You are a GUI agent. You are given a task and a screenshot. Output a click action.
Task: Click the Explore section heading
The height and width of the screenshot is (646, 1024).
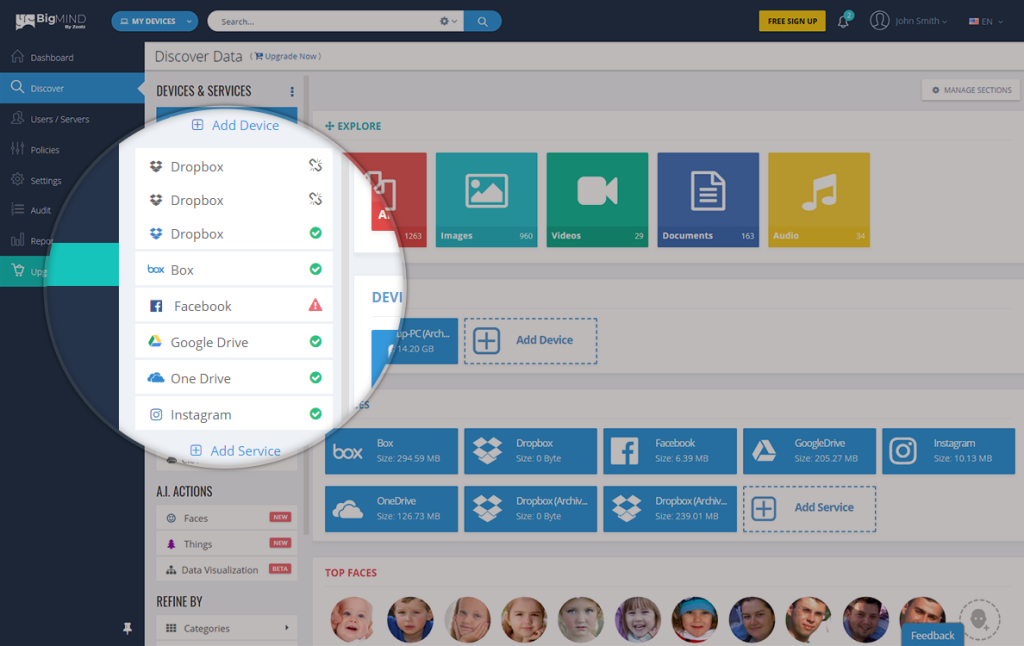(x=353, y=126)
